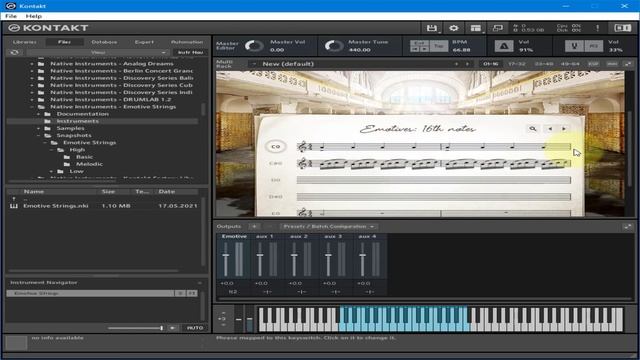Expand the Low folder
Screen dimensions: 640x360
click(51, 171)
